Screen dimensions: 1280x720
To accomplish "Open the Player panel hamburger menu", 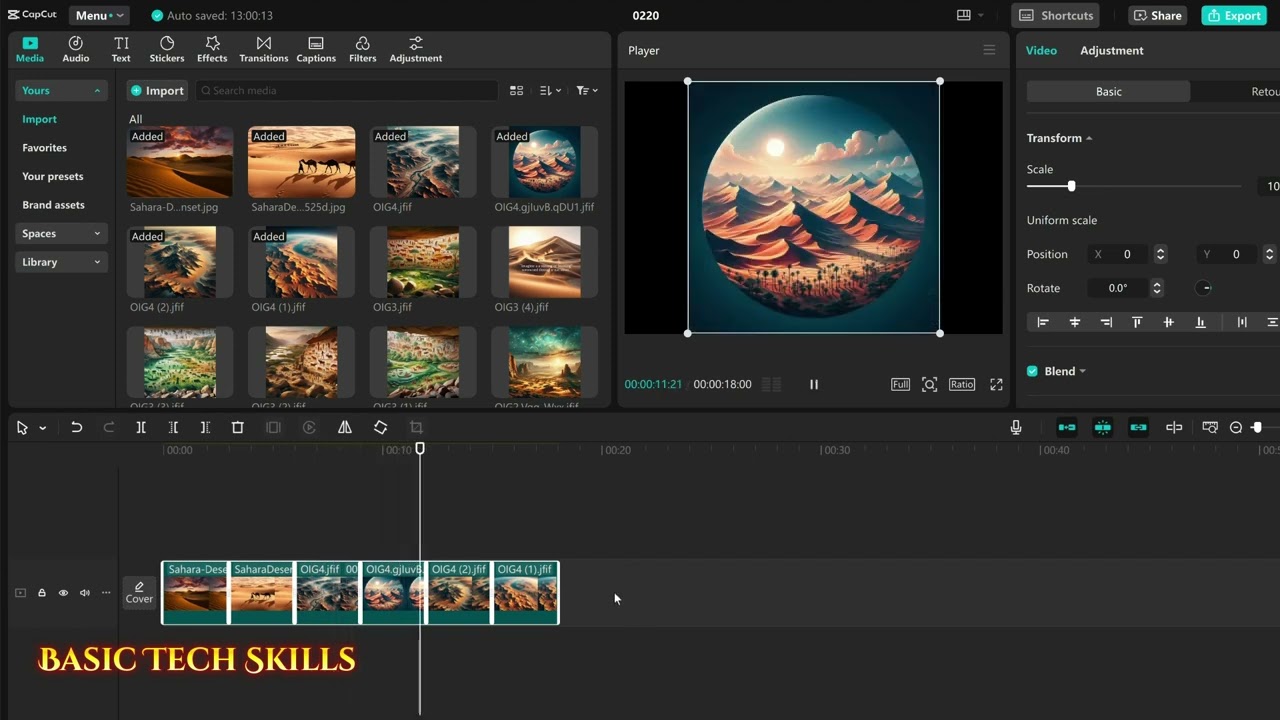I will tap(989, 50).
